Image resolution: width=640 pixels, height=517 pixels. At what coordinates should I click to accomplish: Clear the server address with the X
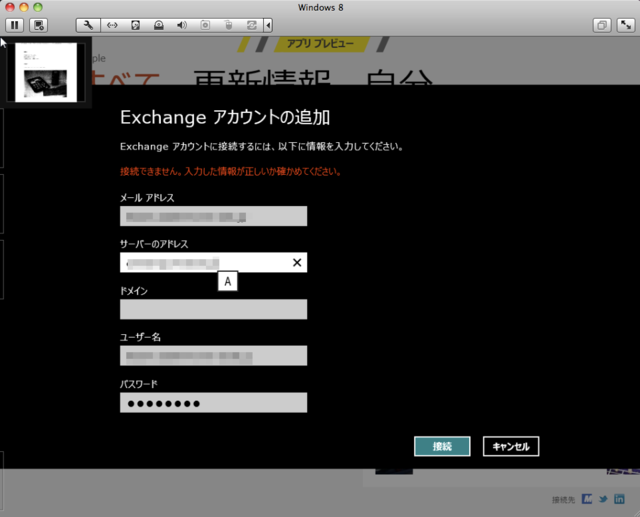[297, 262]
